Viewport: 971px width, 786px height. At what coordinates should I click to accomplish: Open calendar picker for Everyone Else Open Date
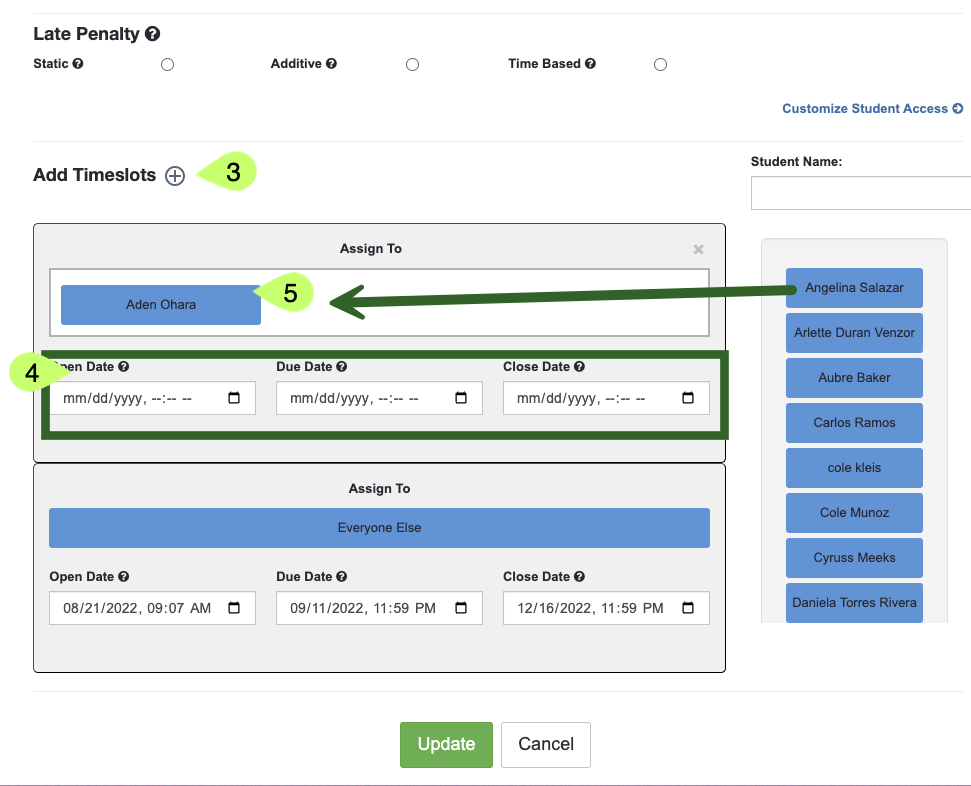234,608
